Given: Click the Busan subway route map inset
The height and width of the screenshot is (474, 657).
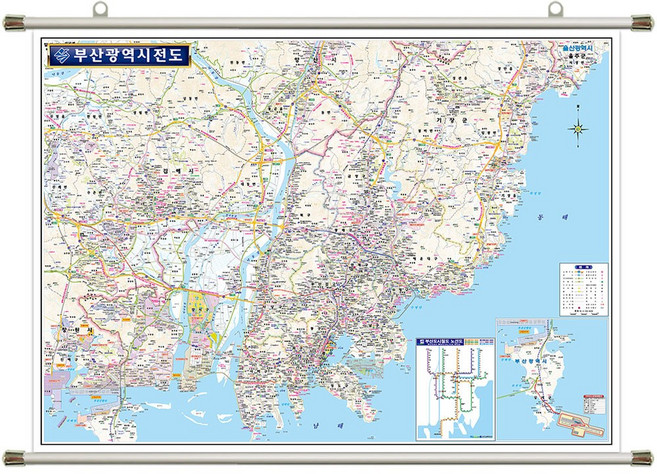Looking at the screenshot, I should click(x=455, y=389).
